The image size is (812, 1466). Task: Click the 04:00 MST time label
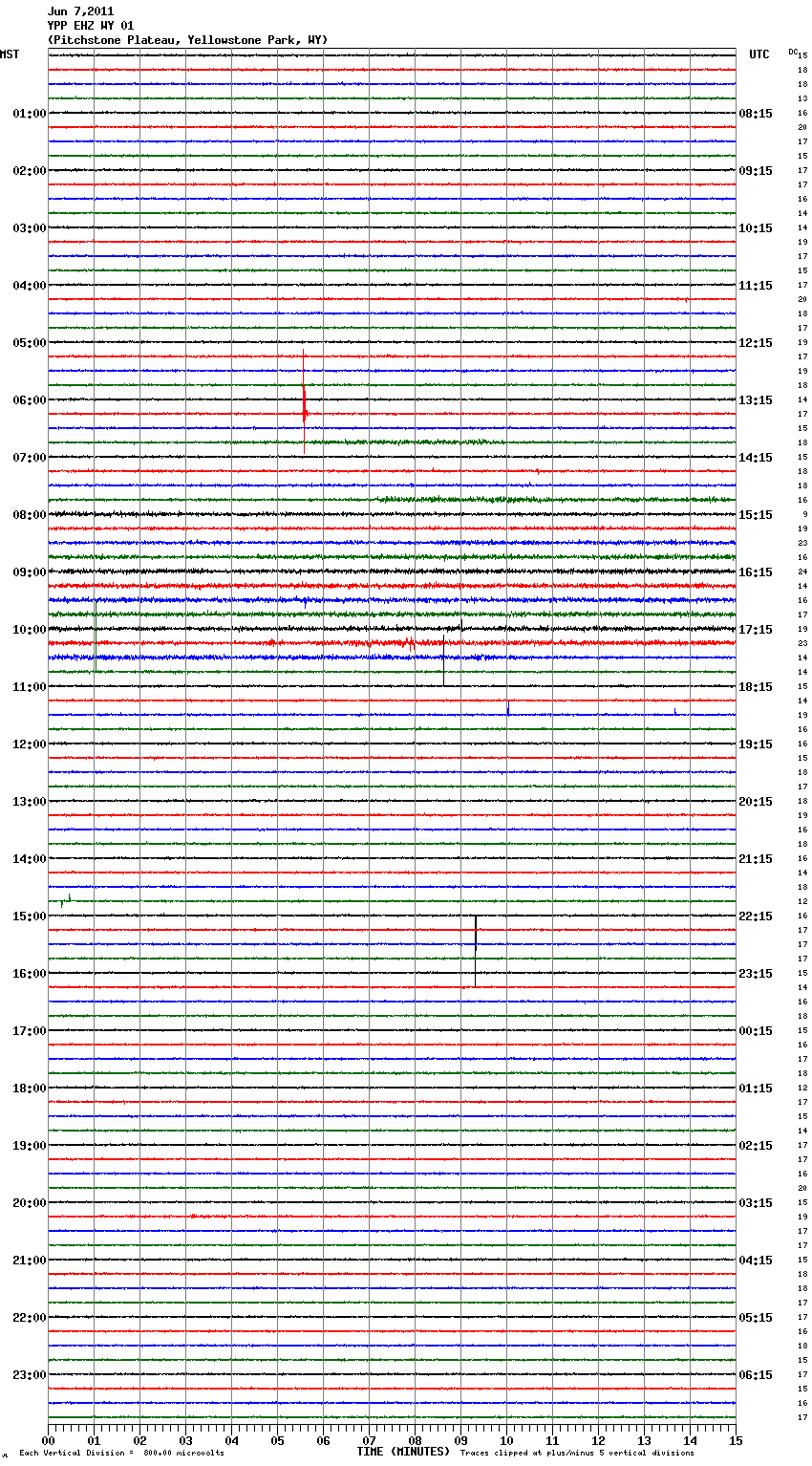[x=30, y=286]
